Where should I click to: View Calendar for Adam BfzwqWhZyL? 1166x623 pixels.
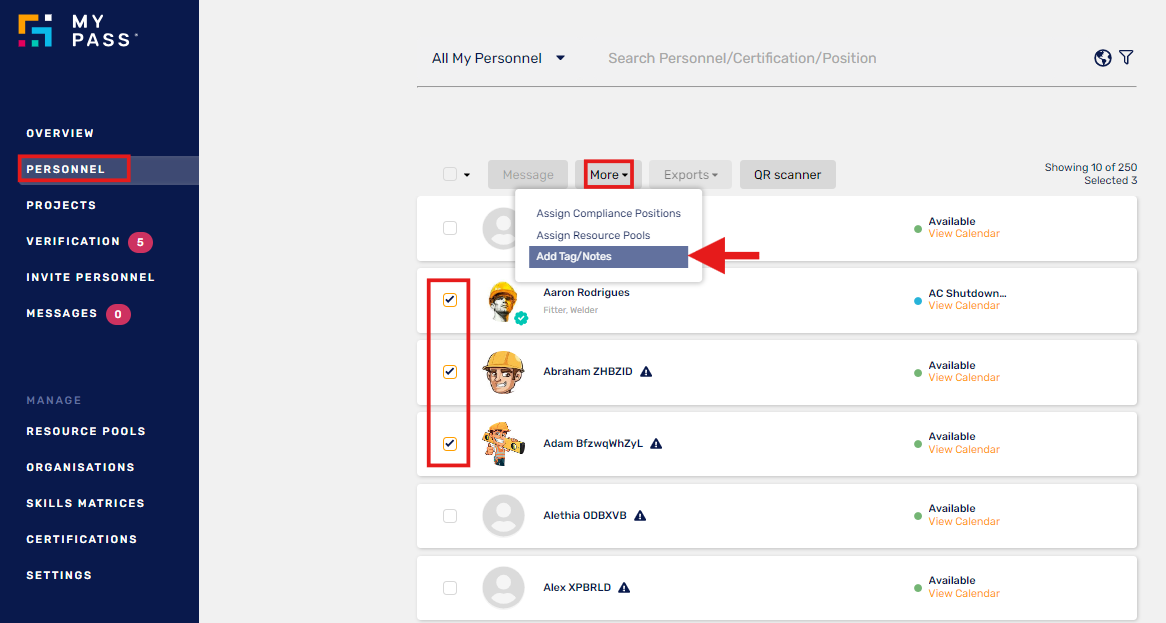(964, 450)
